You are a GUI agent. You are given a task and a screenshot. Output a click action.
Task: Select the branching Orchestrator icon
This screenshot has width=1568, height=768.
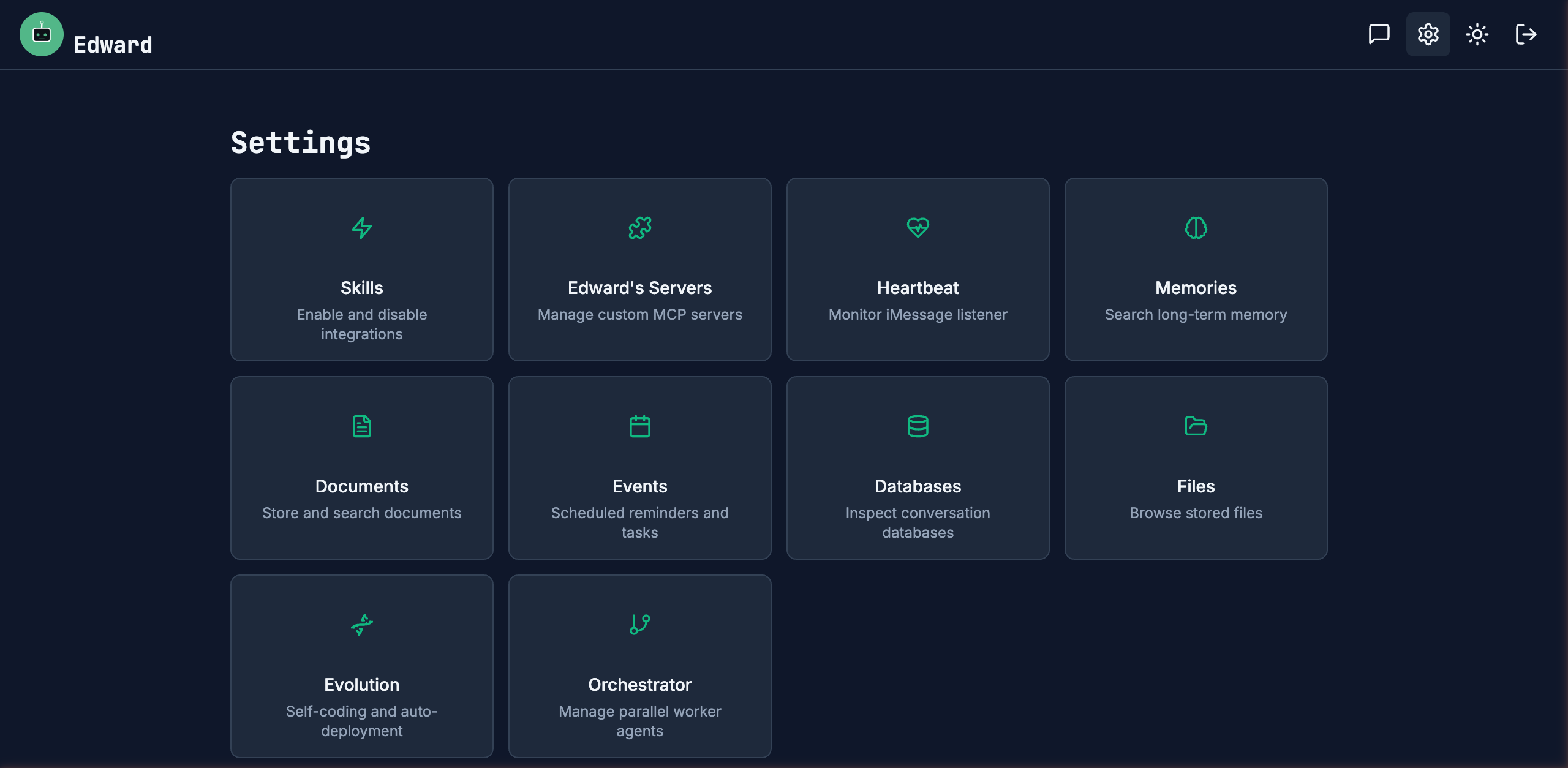click(639, 625)
